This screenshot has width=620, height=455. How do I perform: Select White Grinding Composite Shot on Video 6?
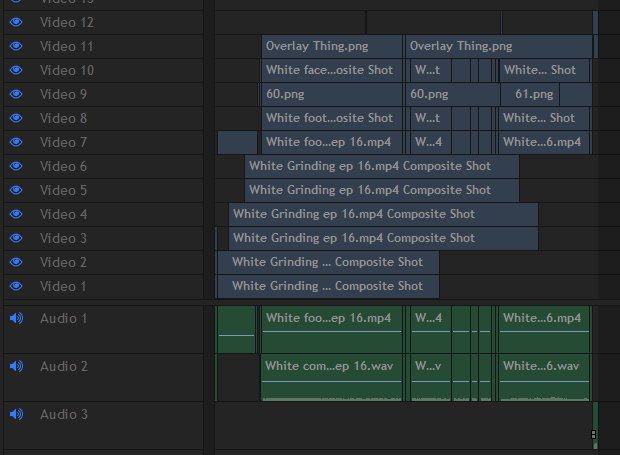382,166
